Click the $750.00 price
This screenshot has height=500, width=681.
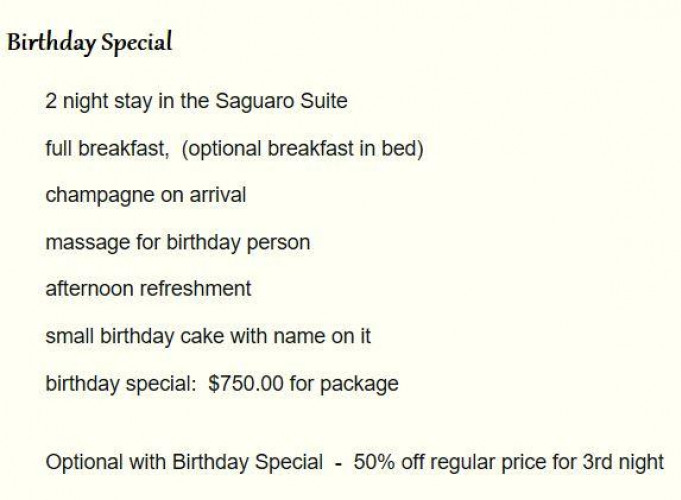pyautogui.click(x=247, y=383)
